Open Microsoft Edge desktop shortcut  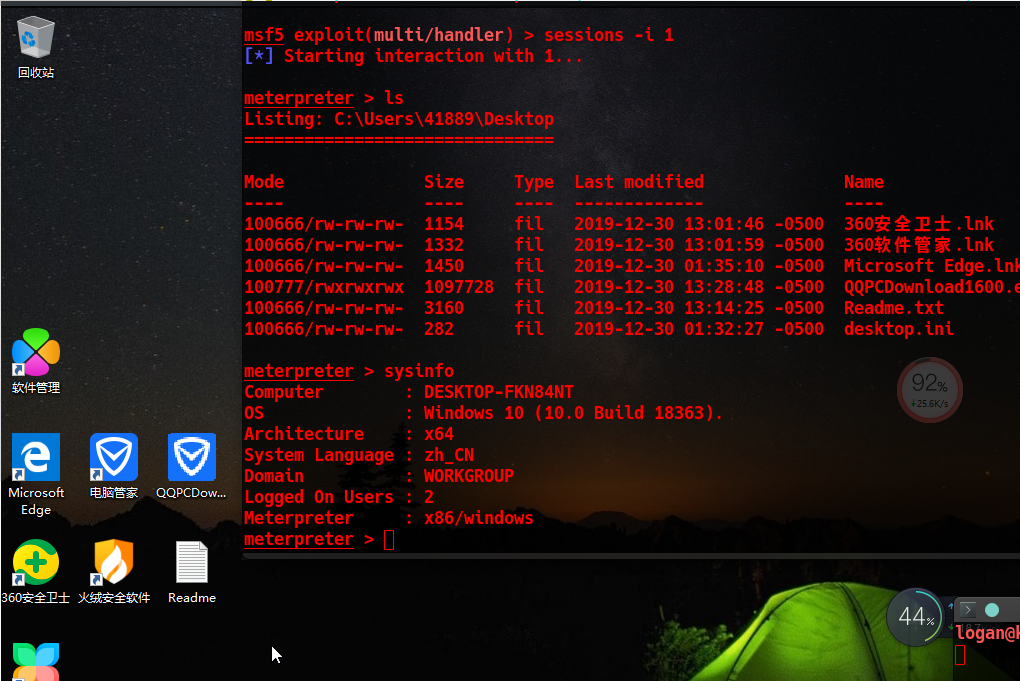pos(36,474)
